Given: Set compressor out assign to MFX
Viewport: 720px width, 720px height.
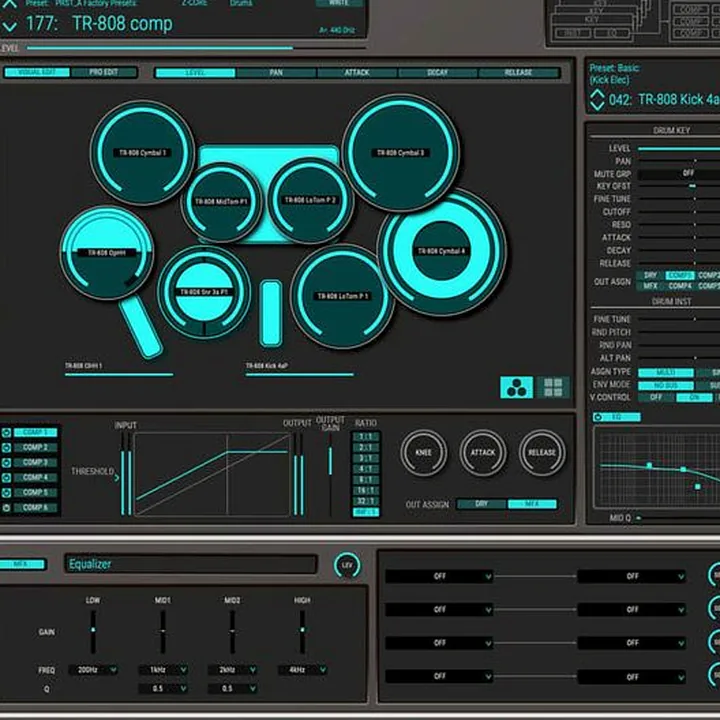Looking at the screenshot, I should pos(532,504).
